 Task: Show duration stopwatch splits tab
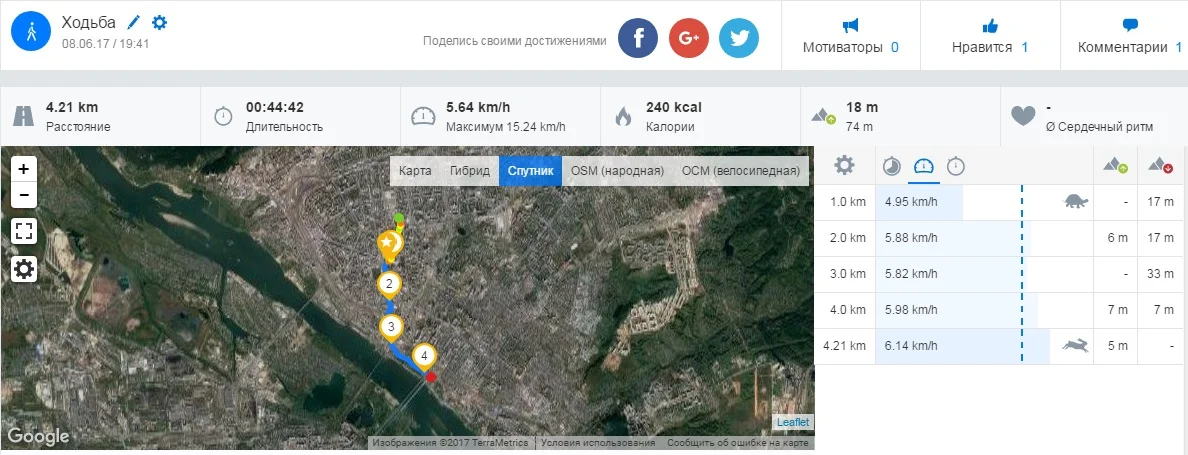[x=956, y=166]
